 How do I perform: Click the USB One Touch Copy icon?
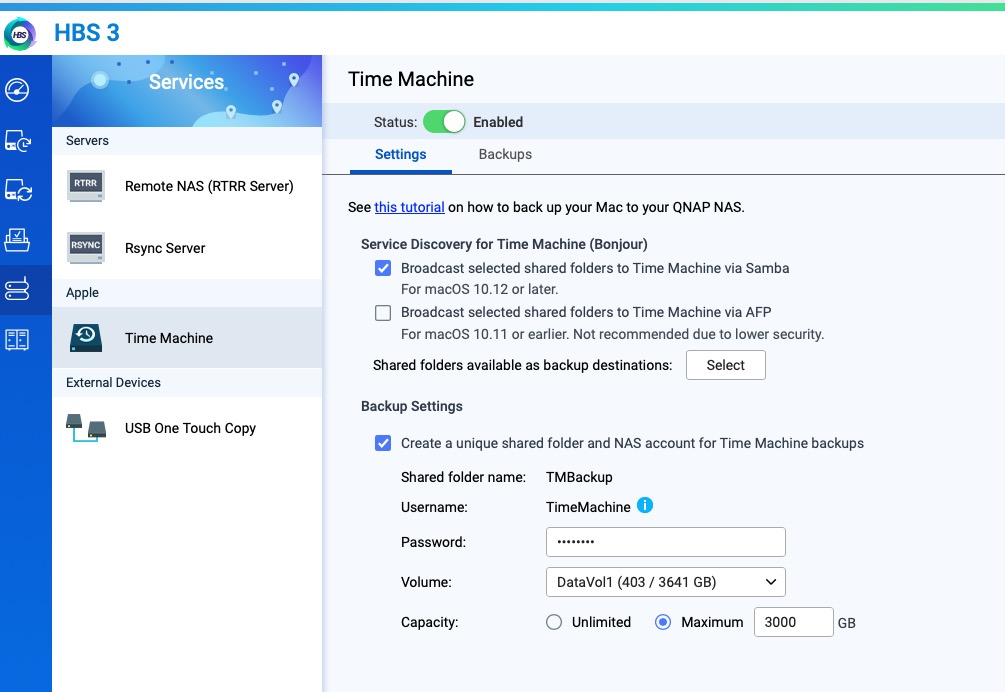(x=86, y=427)
